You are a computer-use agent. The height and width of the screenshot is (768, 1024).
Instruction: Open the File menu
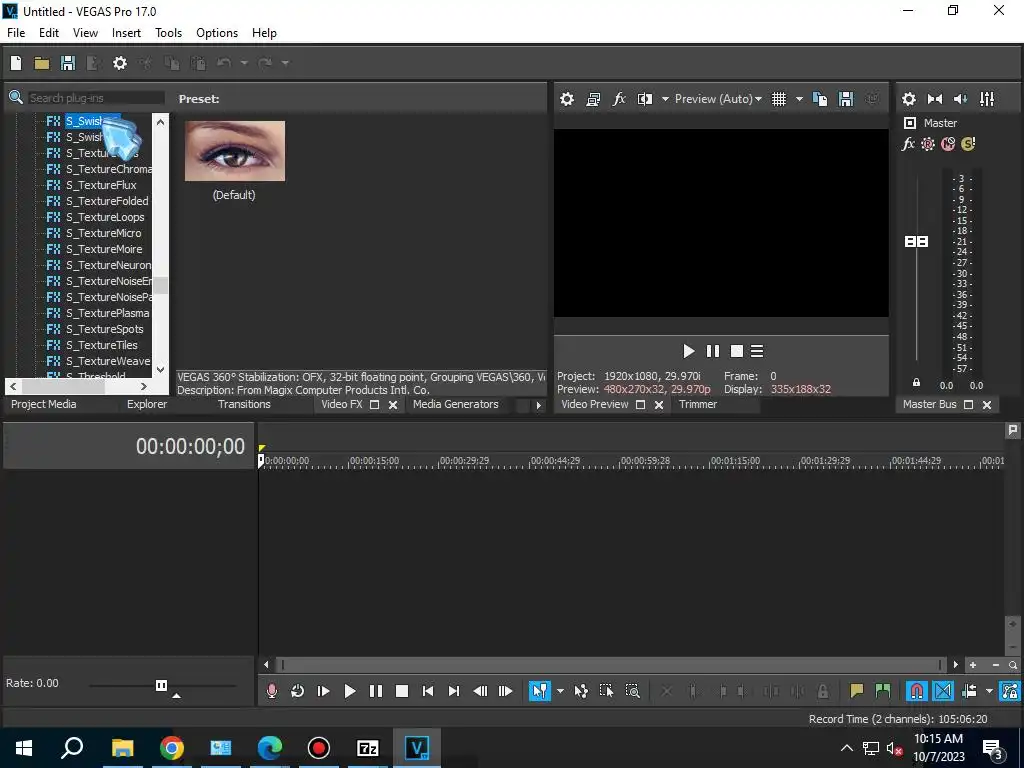click(x=16, y=33)
